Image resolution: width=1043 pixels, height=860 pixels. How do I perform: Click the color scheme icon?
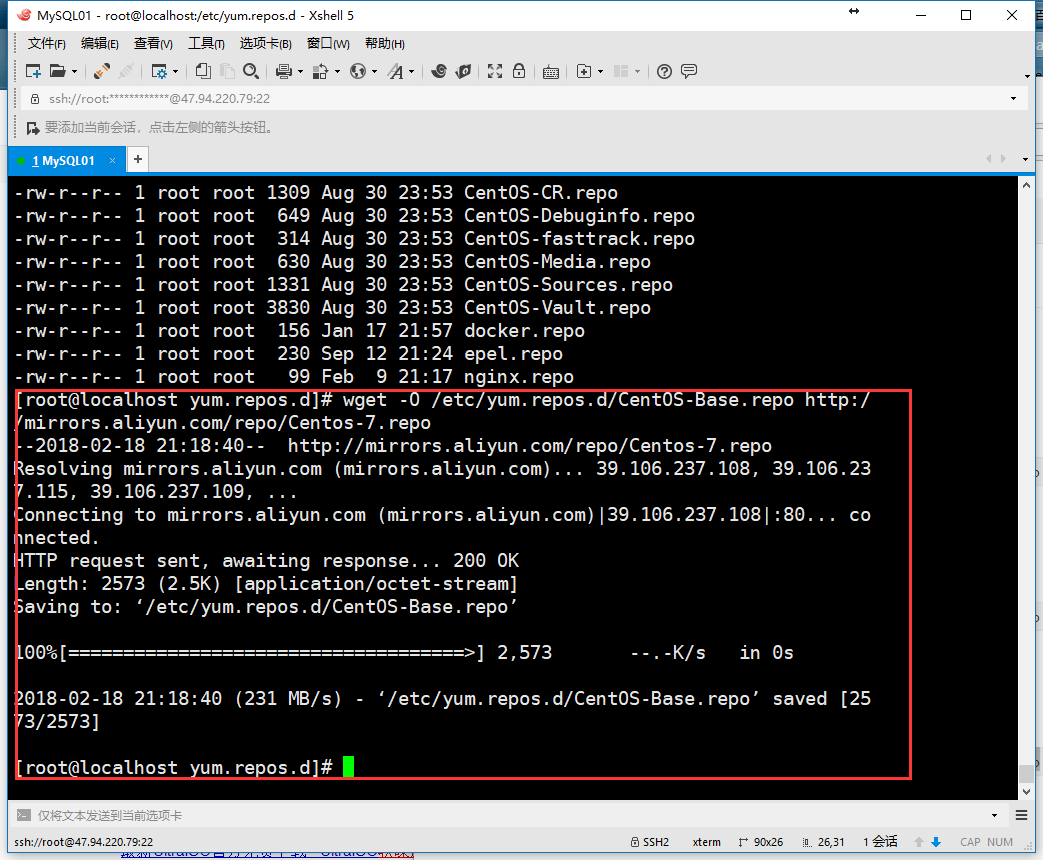[321, 71]
